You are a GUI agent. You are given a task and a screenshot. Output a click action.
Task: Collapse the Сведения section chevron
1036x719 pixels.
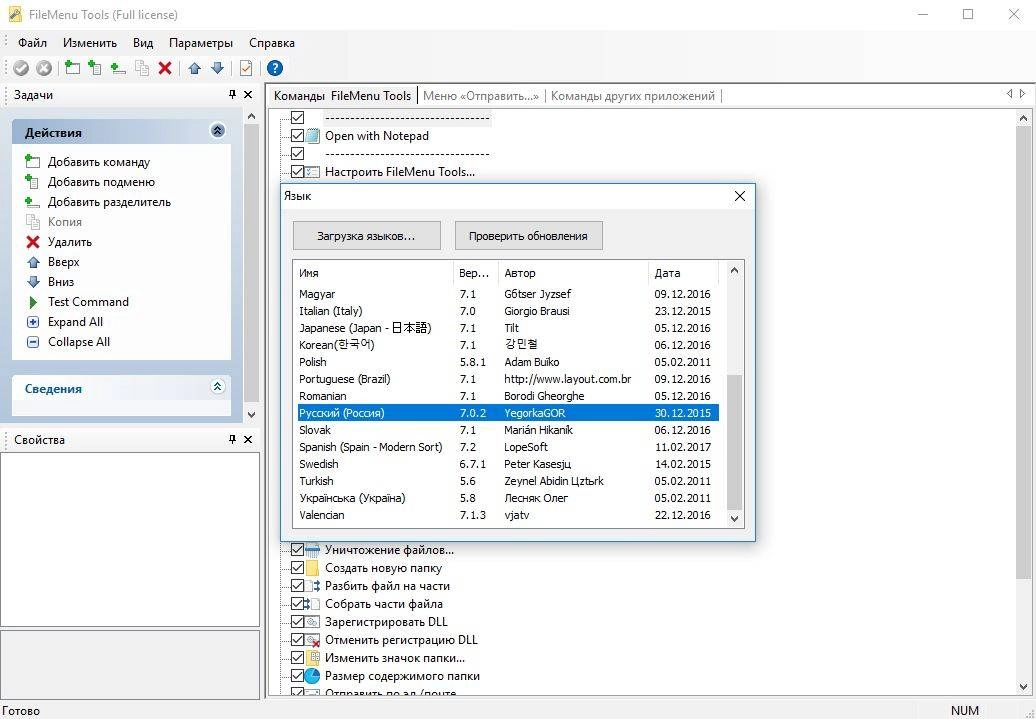click(217, 387)
